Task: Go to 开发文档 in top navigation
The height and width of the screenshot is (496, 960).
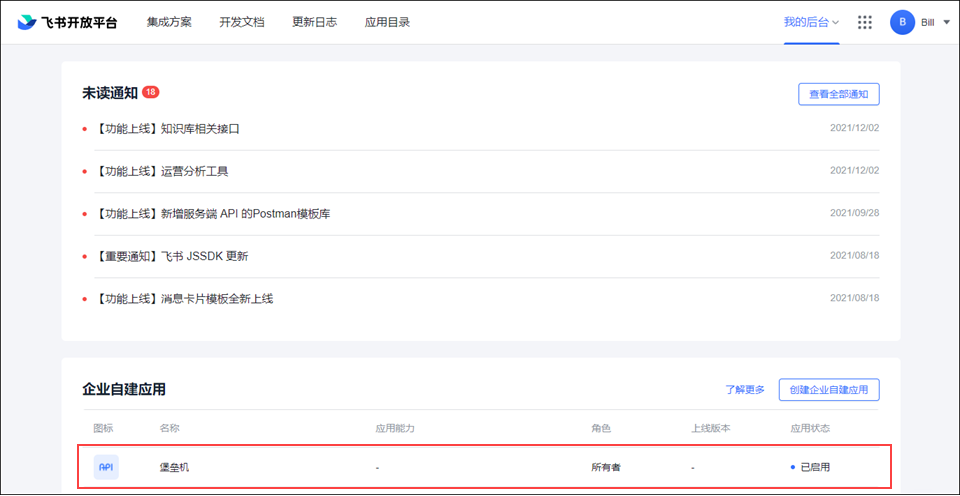Action: tap(242, 22)
